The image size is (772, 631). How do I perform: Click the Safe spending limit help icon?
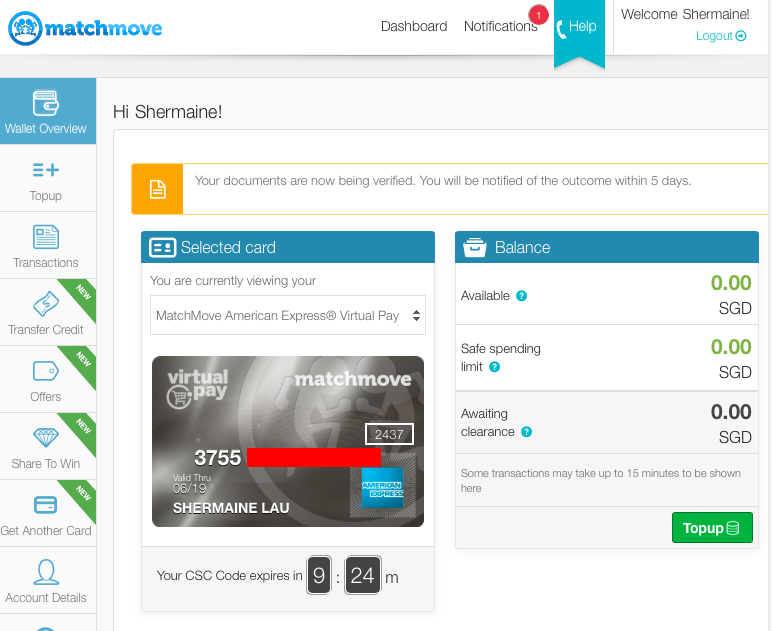[x=494, y=367]
